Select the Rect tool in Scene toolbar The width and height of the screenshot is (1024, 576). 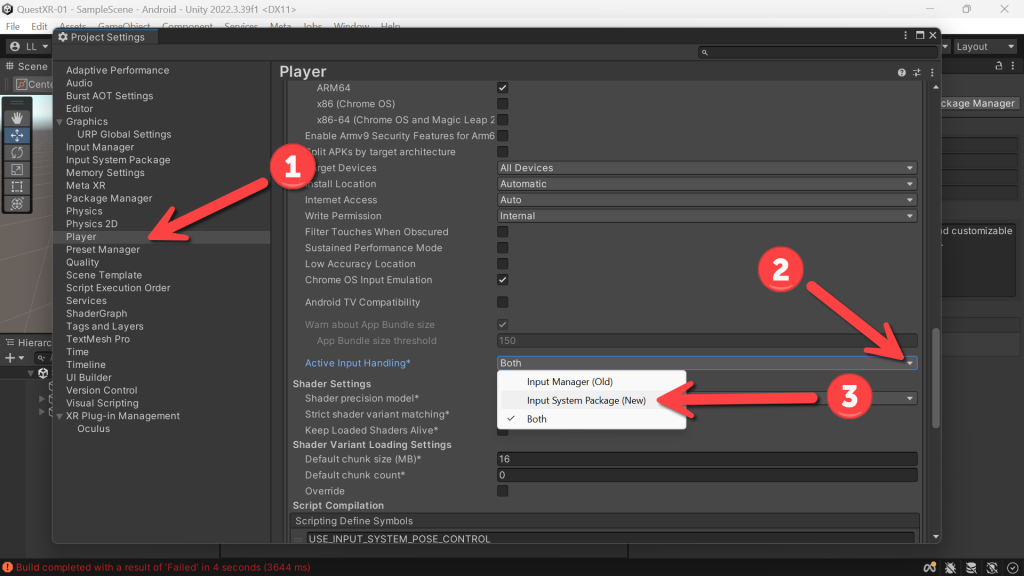[x=17, y=186]
